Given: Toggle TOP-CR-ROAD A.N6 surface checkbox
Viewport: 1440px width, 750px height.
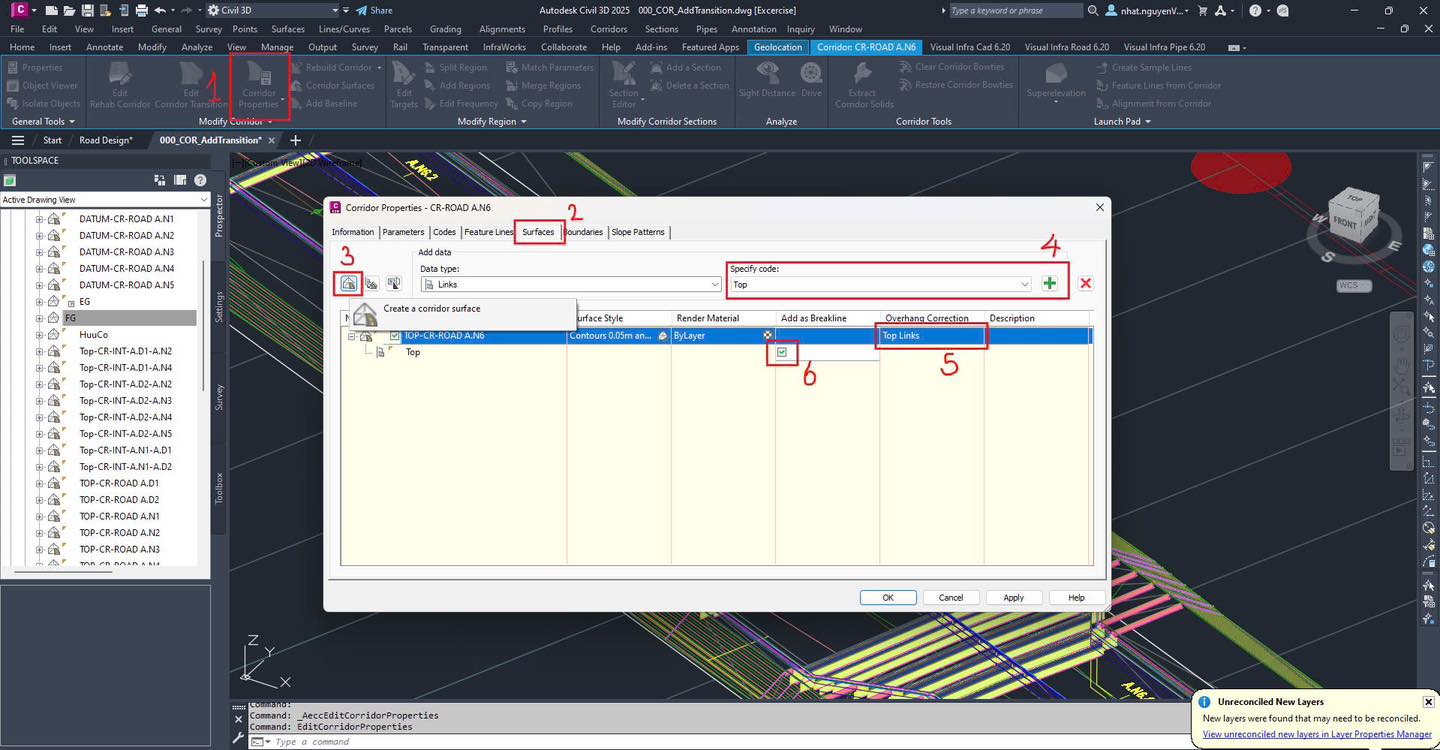Looking at the screenshot, I should click(x=395, y=336).
